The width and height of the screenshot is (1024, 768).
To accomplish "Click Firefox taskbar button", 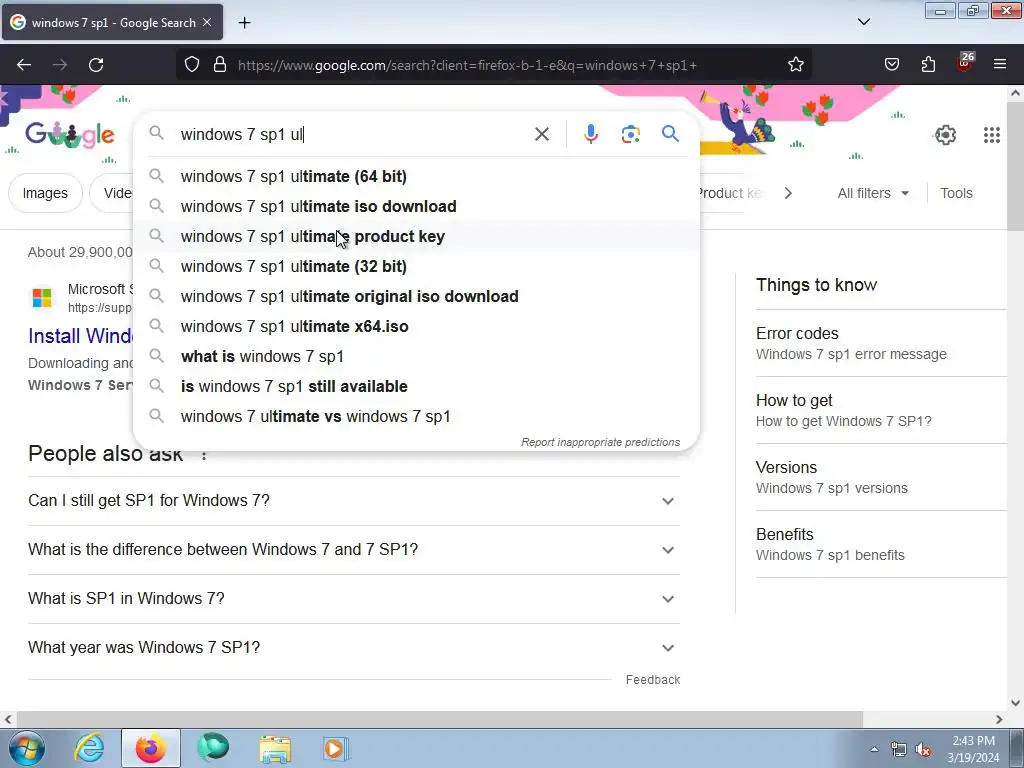I will coord(150,748).
